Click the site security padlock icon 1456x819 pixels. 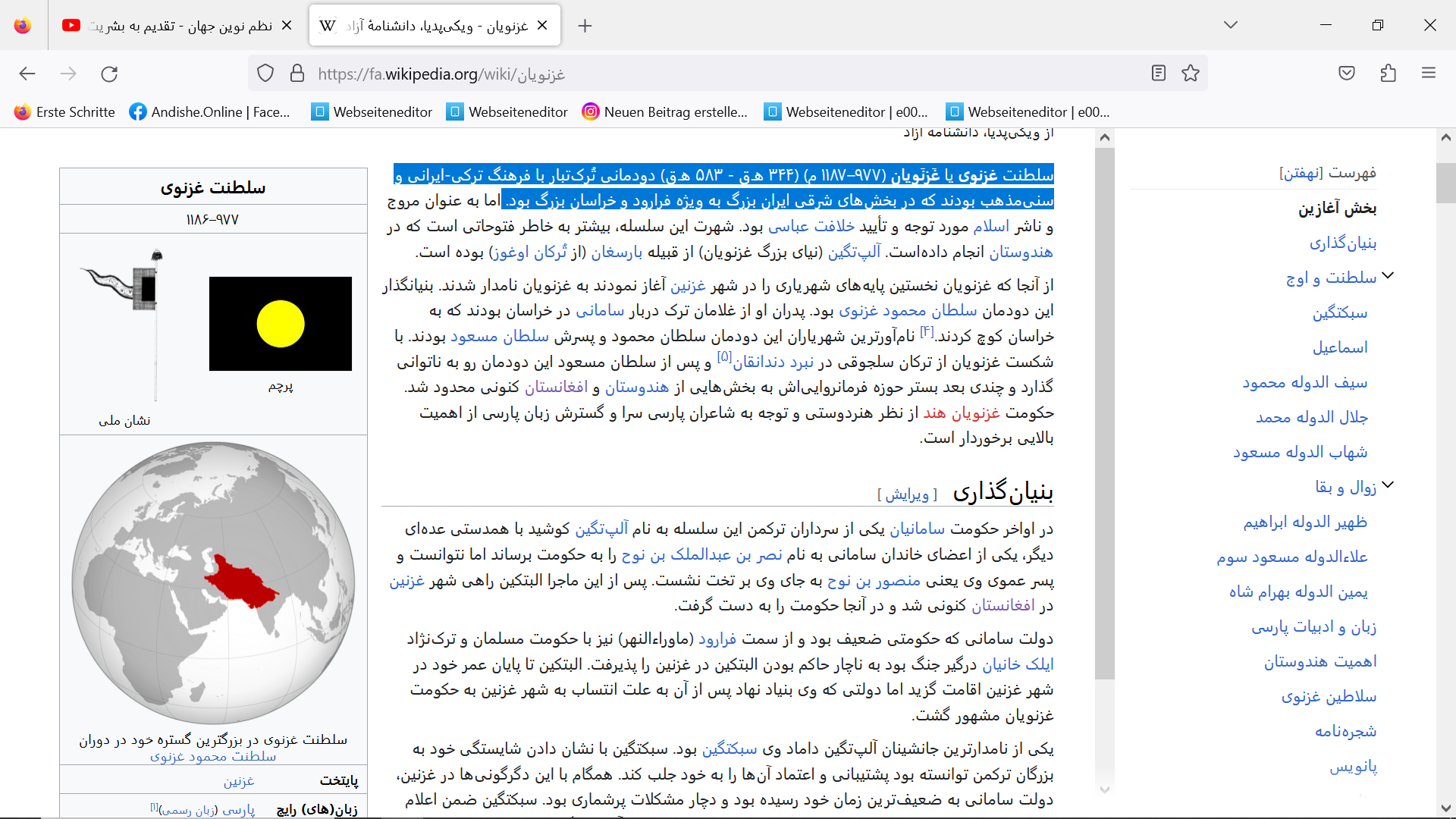[297, 74]
